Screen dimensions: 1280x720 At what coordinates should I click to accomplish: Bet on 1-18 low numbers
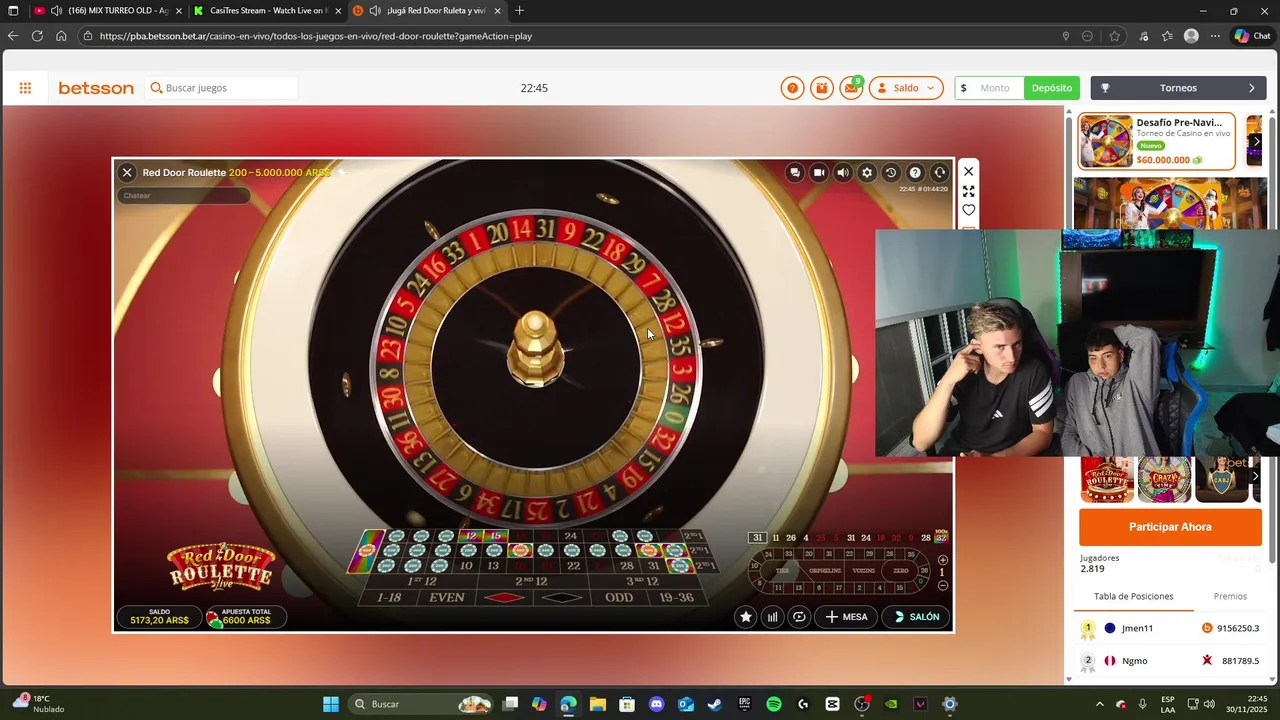click(x=389, y=598)
